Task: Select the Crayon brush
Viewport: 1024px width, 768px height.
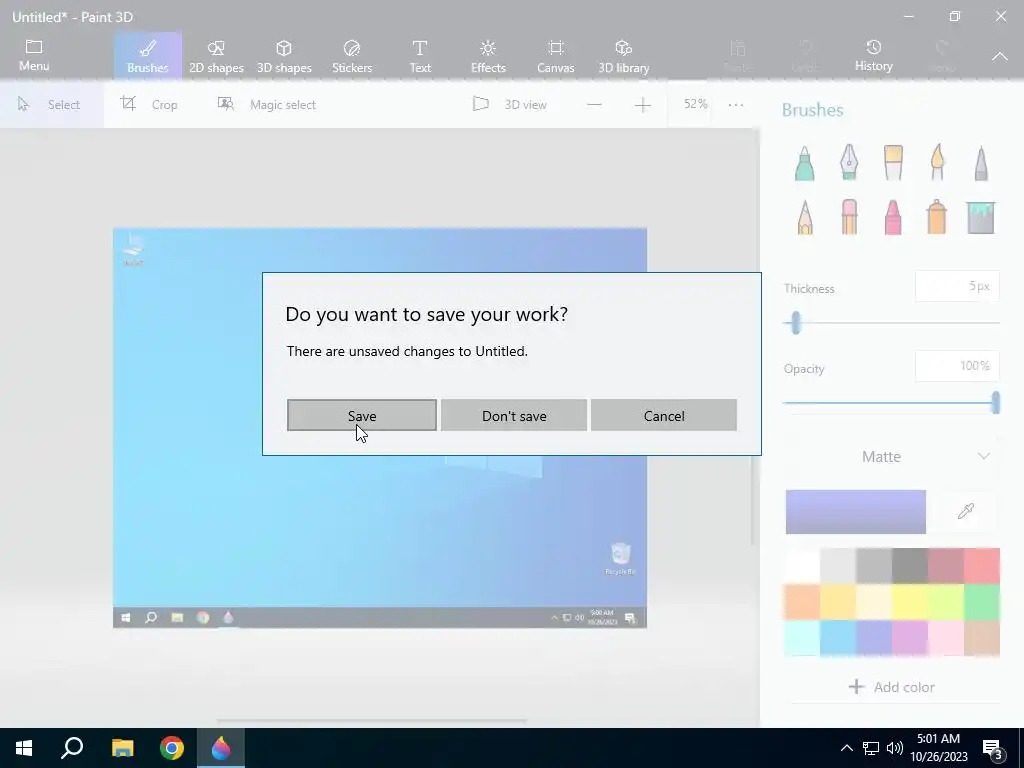Action: click(893, 217)
